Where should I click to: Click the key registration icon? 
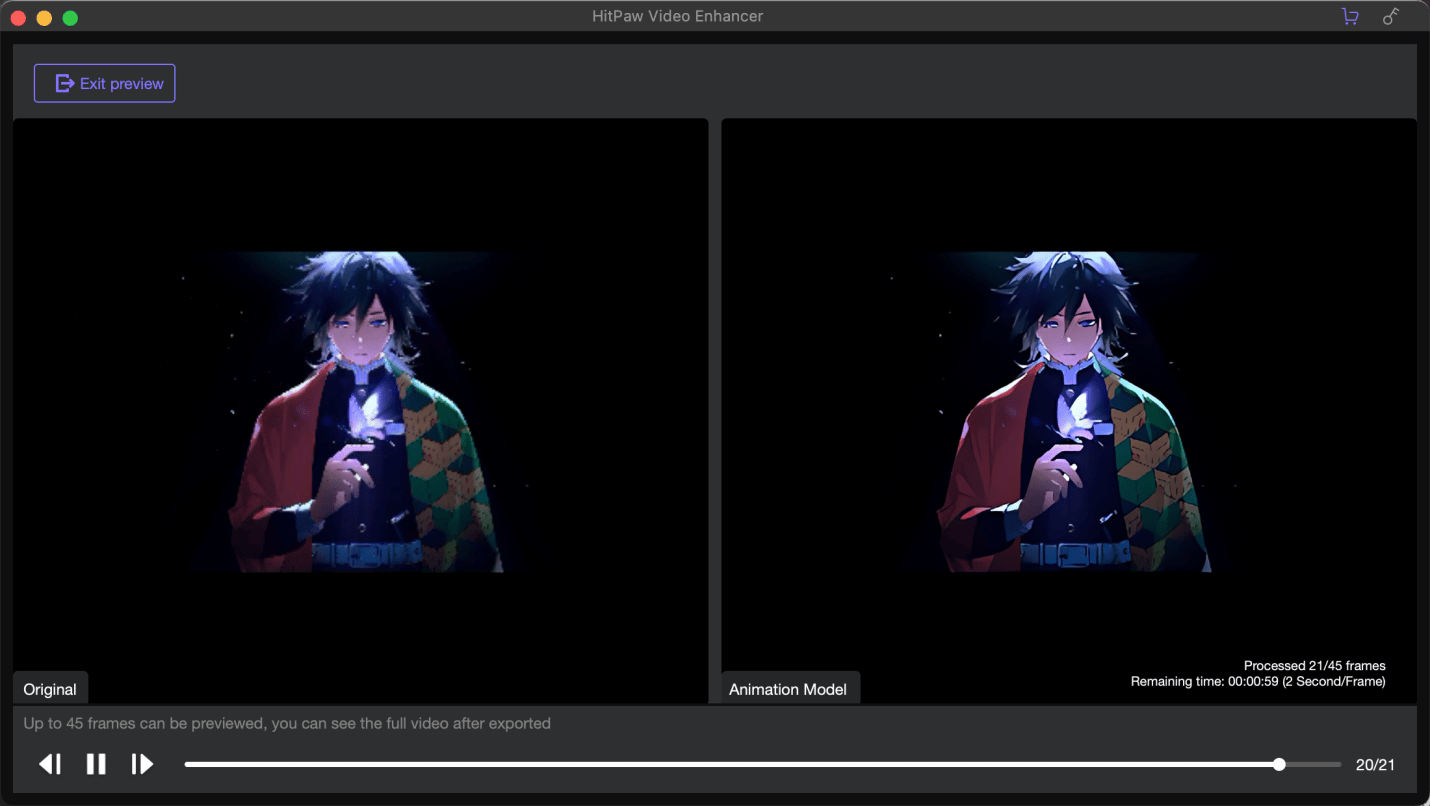(x=1391, y=17)
